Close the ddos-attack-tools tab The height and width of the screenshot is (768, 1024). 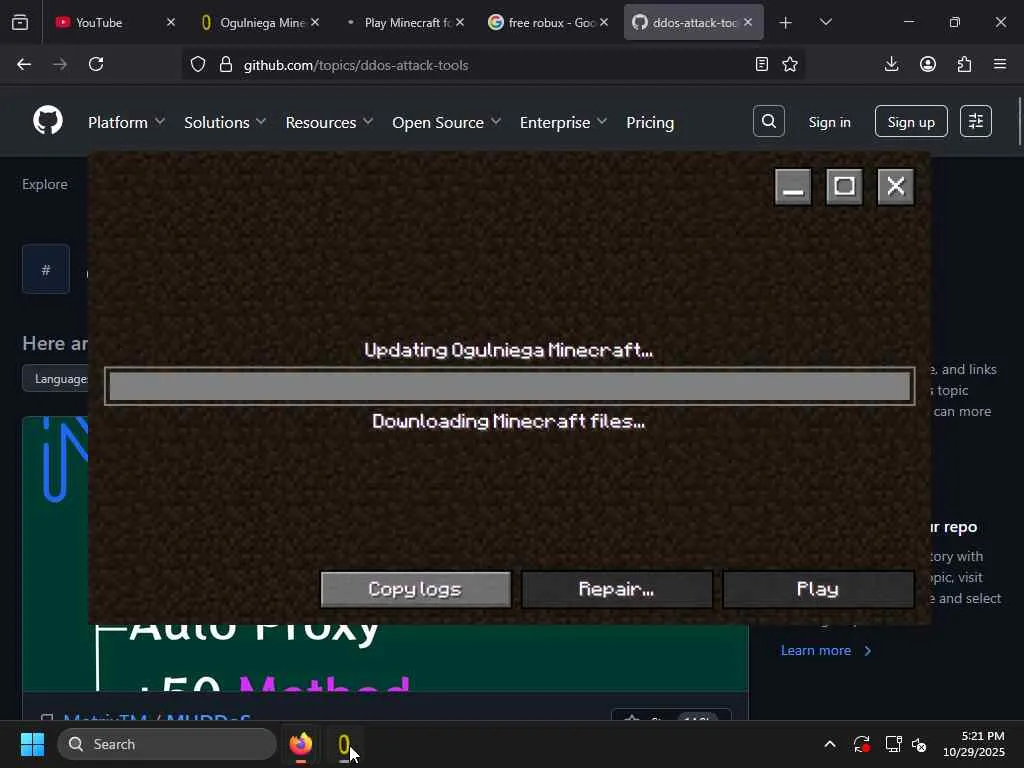748,22
